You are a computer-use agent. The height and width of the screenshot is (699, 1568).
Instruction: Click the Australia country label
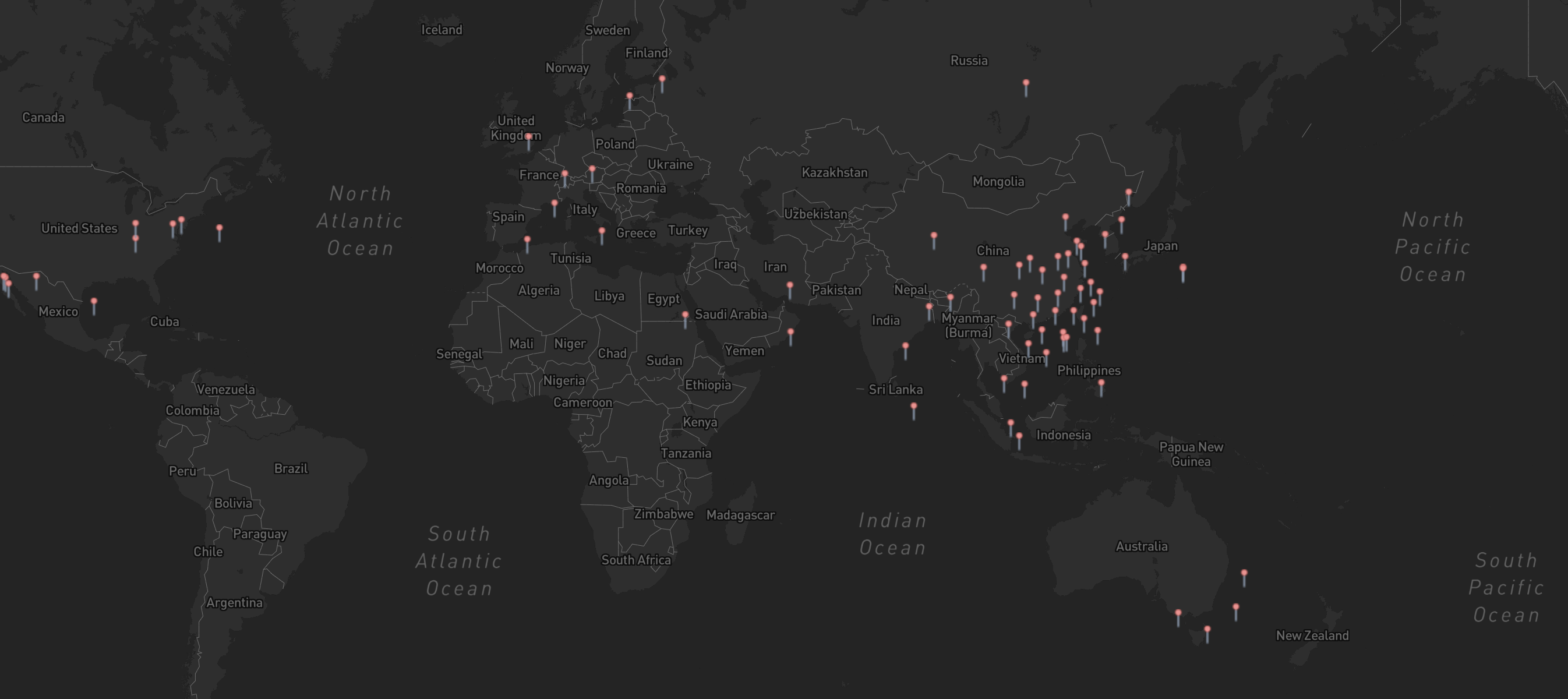click(x=1141, y=546)
